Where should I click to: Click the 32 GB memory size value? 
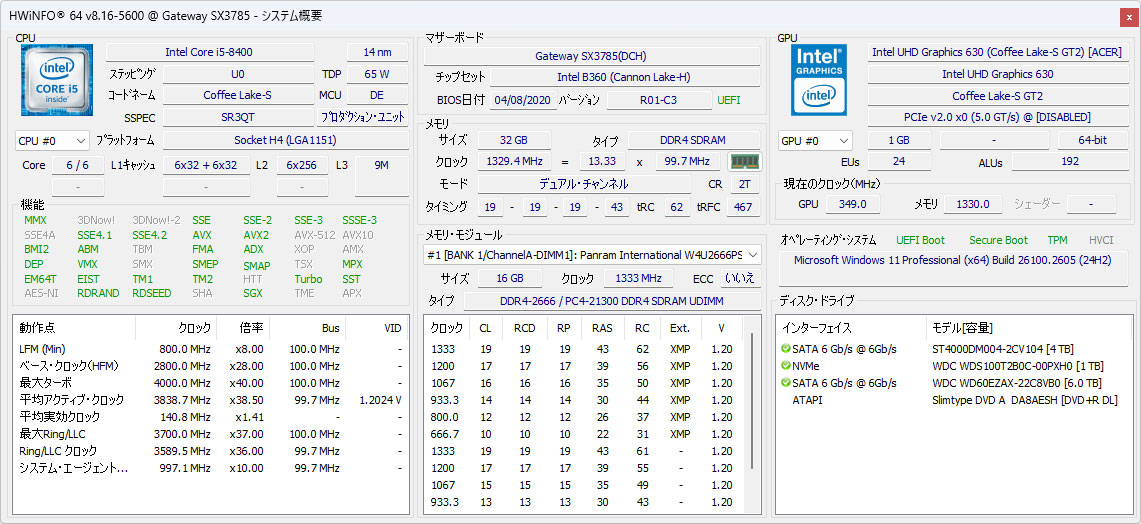514,140
